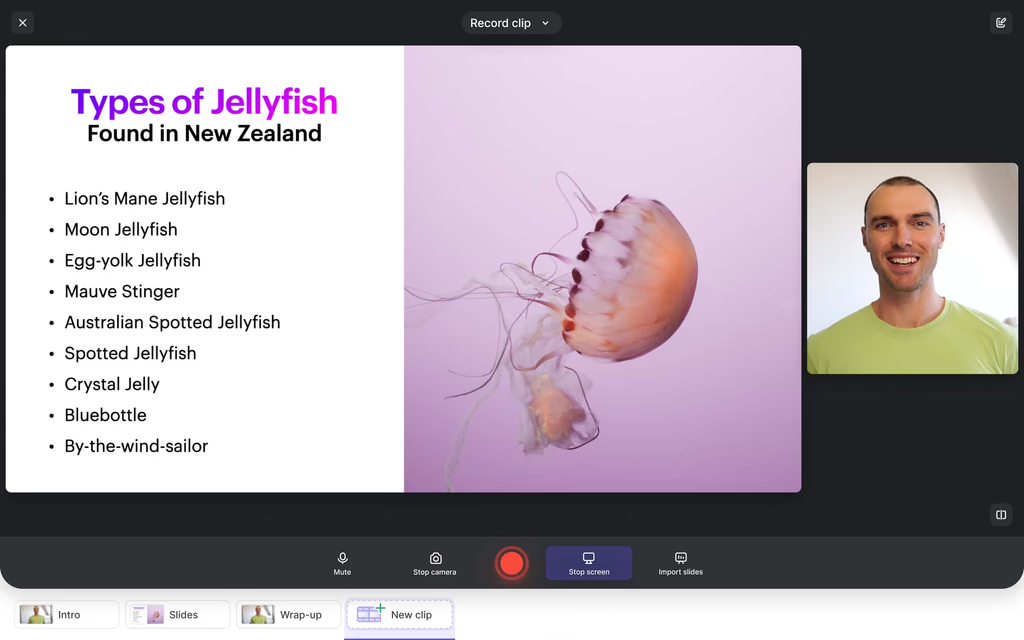Click the camera icon above Stop camera

click(x=435, y=558)
